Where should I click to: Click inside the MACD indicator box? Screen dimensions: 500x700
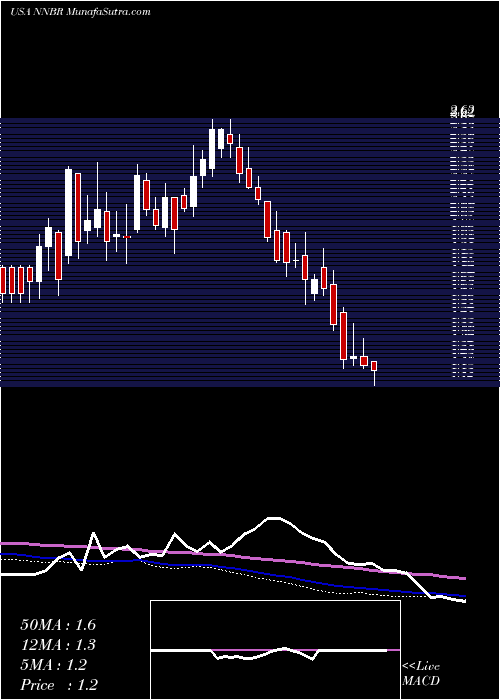[x=275, y=650]
